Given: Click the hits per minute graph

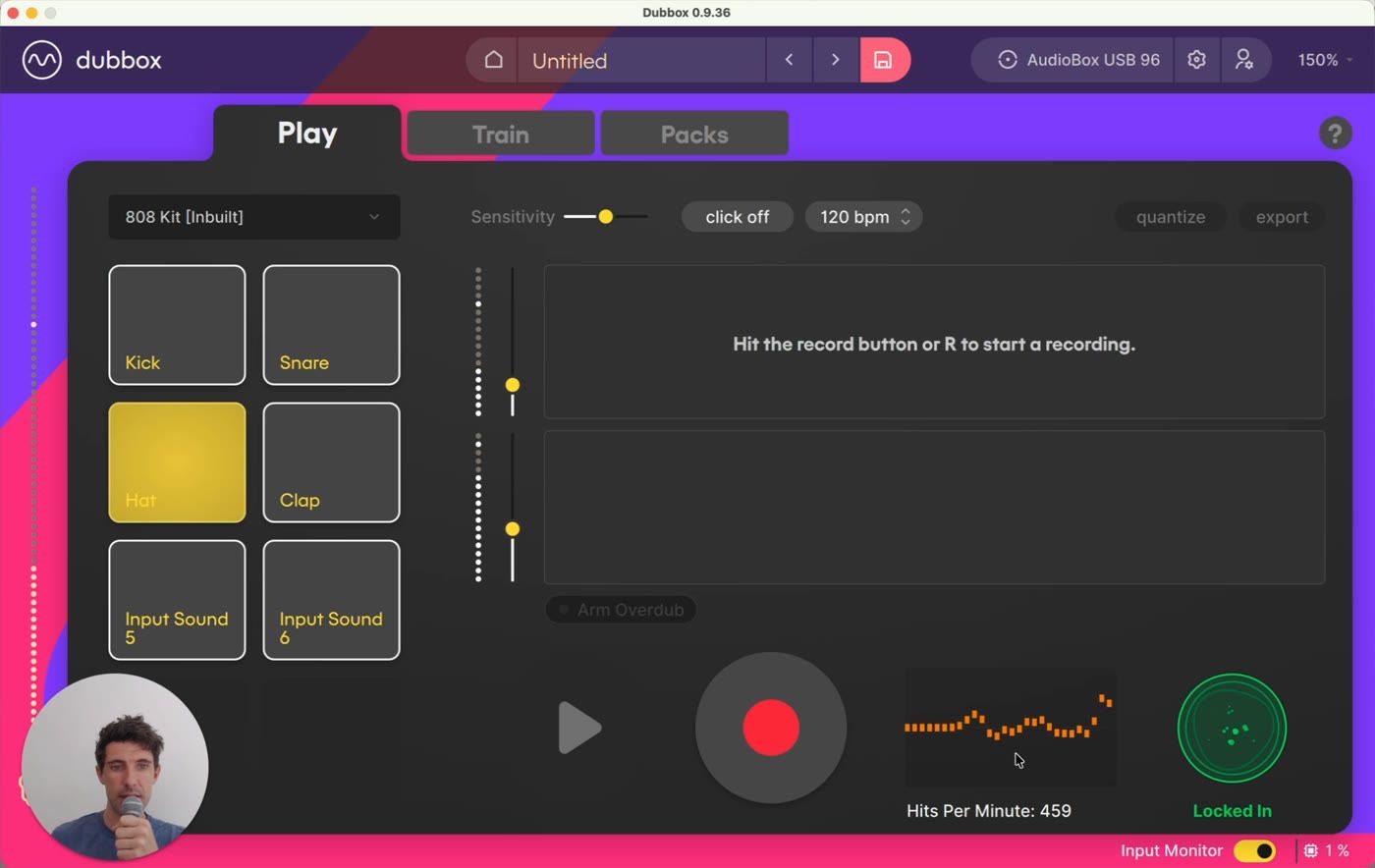Looking at the screenshot, I should click(x=1010, y=728).
